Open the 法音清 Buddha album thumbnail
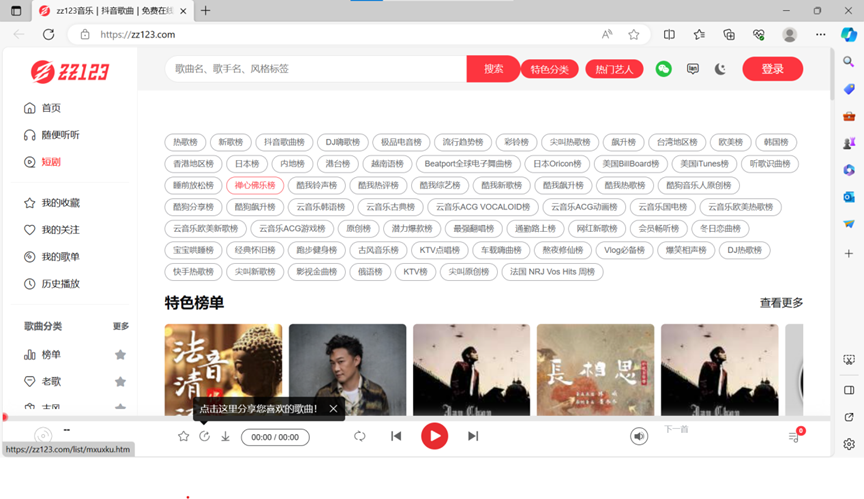This screenshot has height=499, width=864. tap(223, 370)
